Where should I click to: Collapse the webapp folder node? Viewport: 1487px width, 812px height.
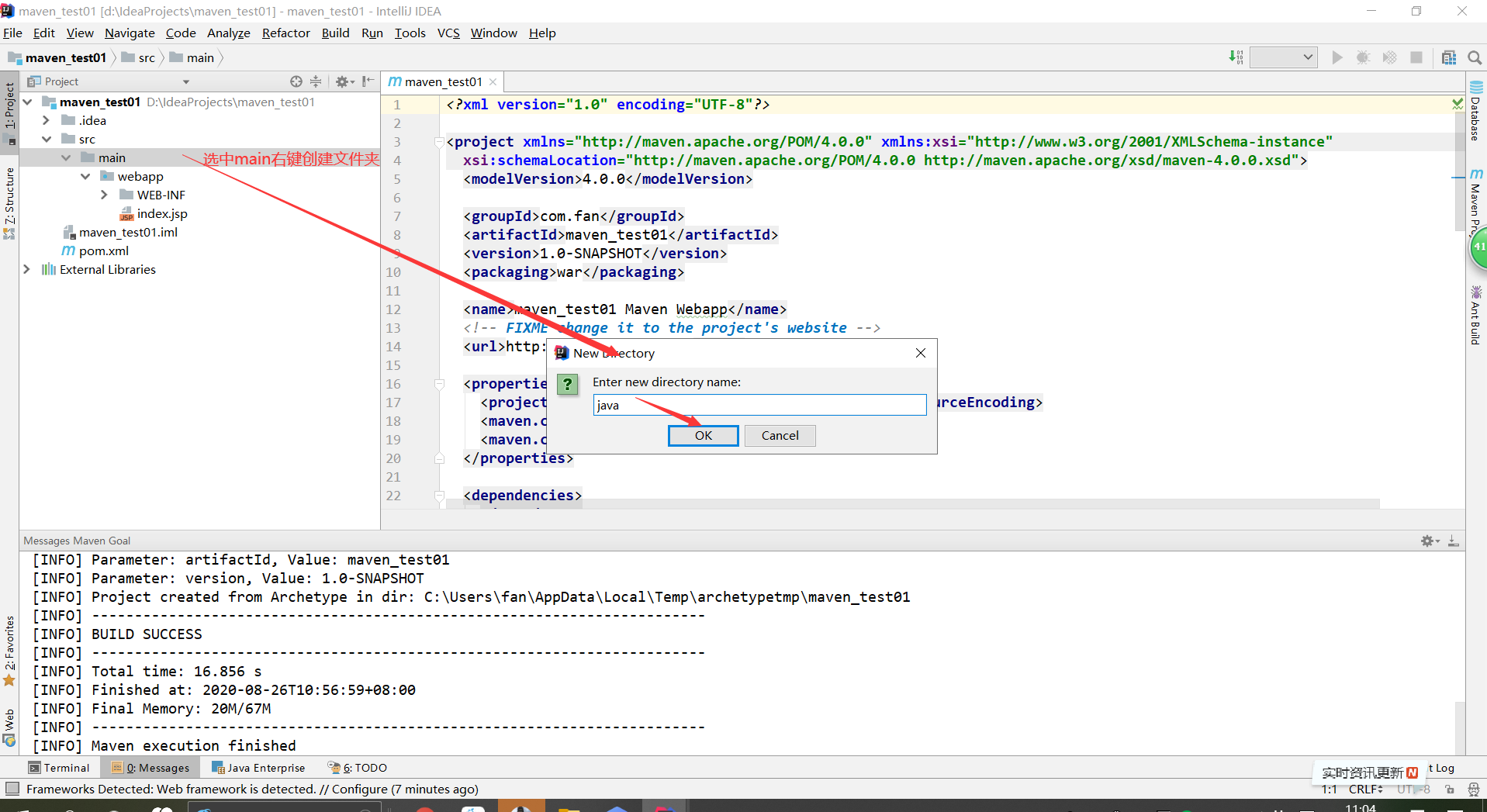85,176
